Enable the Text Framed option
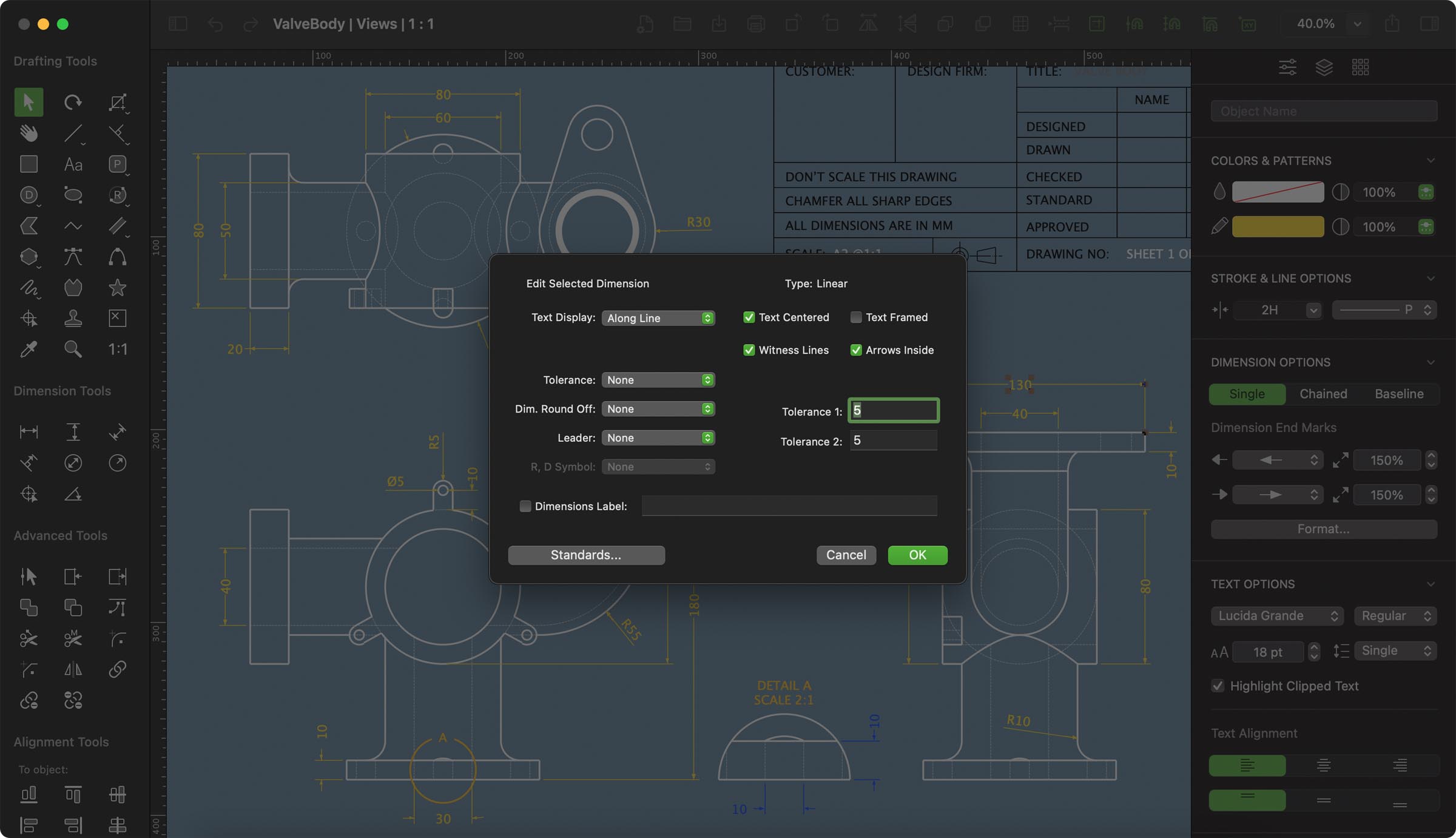Screen dimensions: 1456x838 pyautogui.click(x=855, y=317)
